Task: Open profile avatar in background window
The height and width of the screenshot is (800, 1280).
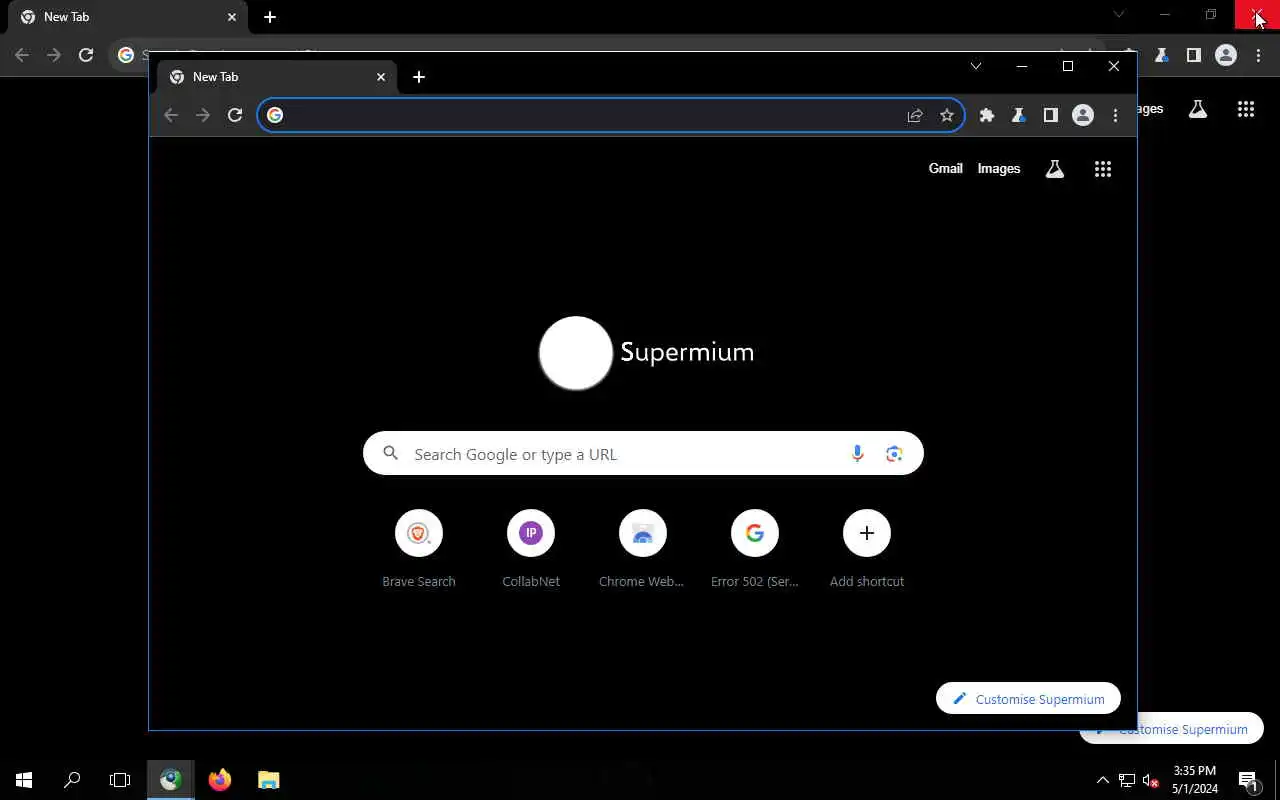Action: [x=1226, y=55]
